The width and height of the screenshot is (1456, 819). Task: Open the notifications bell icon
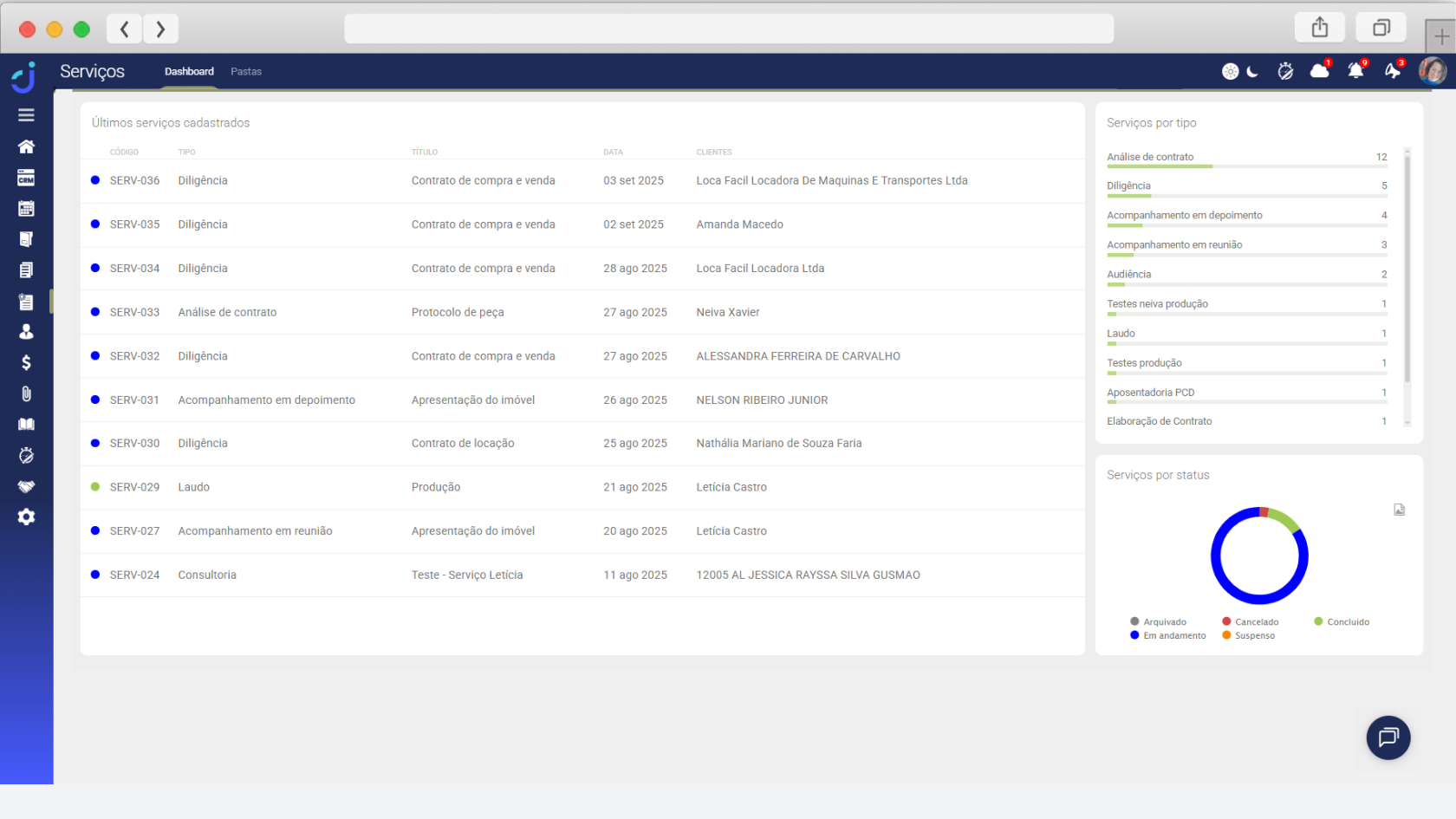click(1355, 71)
